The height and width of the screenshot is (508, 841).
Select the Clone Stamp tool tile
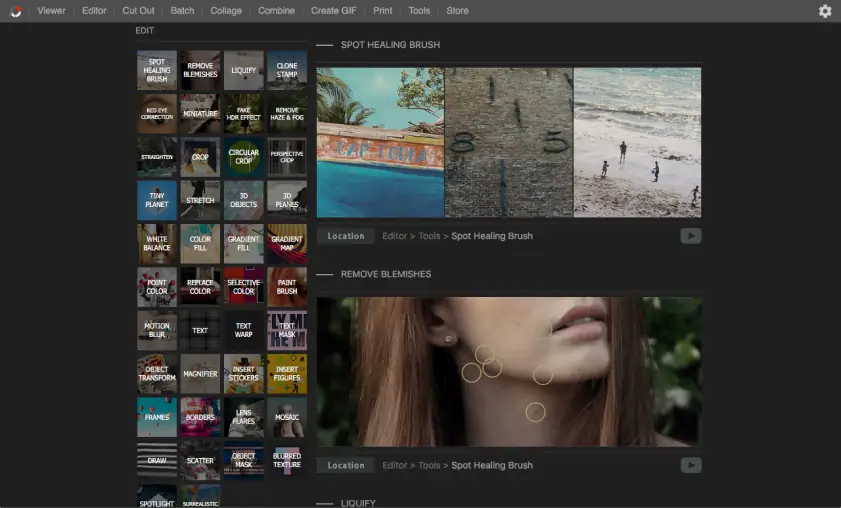coord(287,70)
